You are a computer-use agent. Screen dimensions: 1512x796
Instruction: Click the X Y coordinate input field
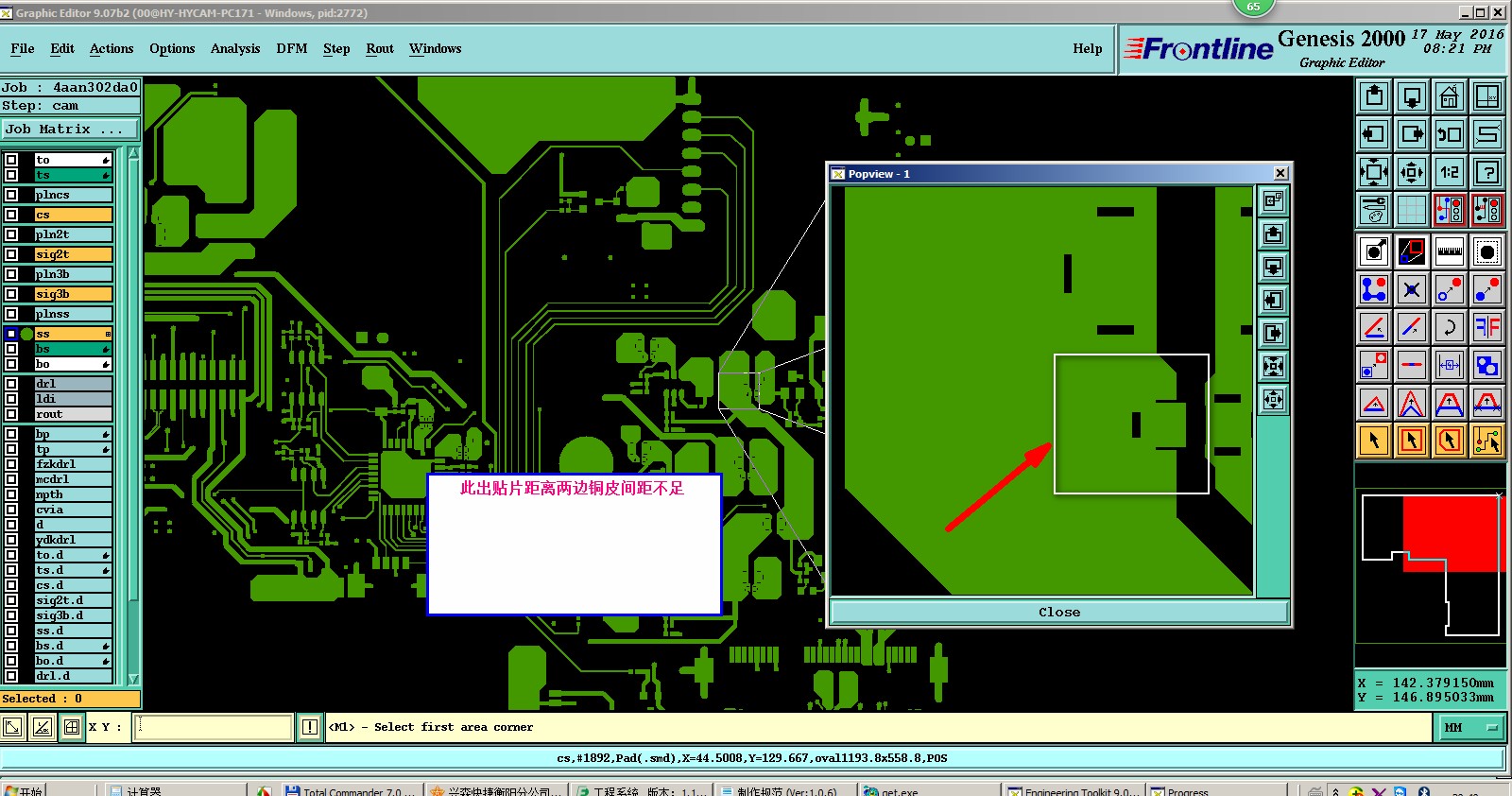(x=214, y=727)
